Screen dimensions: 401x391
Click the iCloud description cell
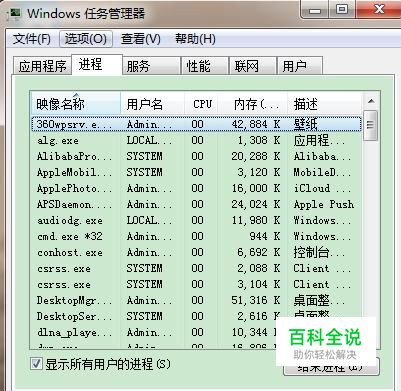pos(322,188)
